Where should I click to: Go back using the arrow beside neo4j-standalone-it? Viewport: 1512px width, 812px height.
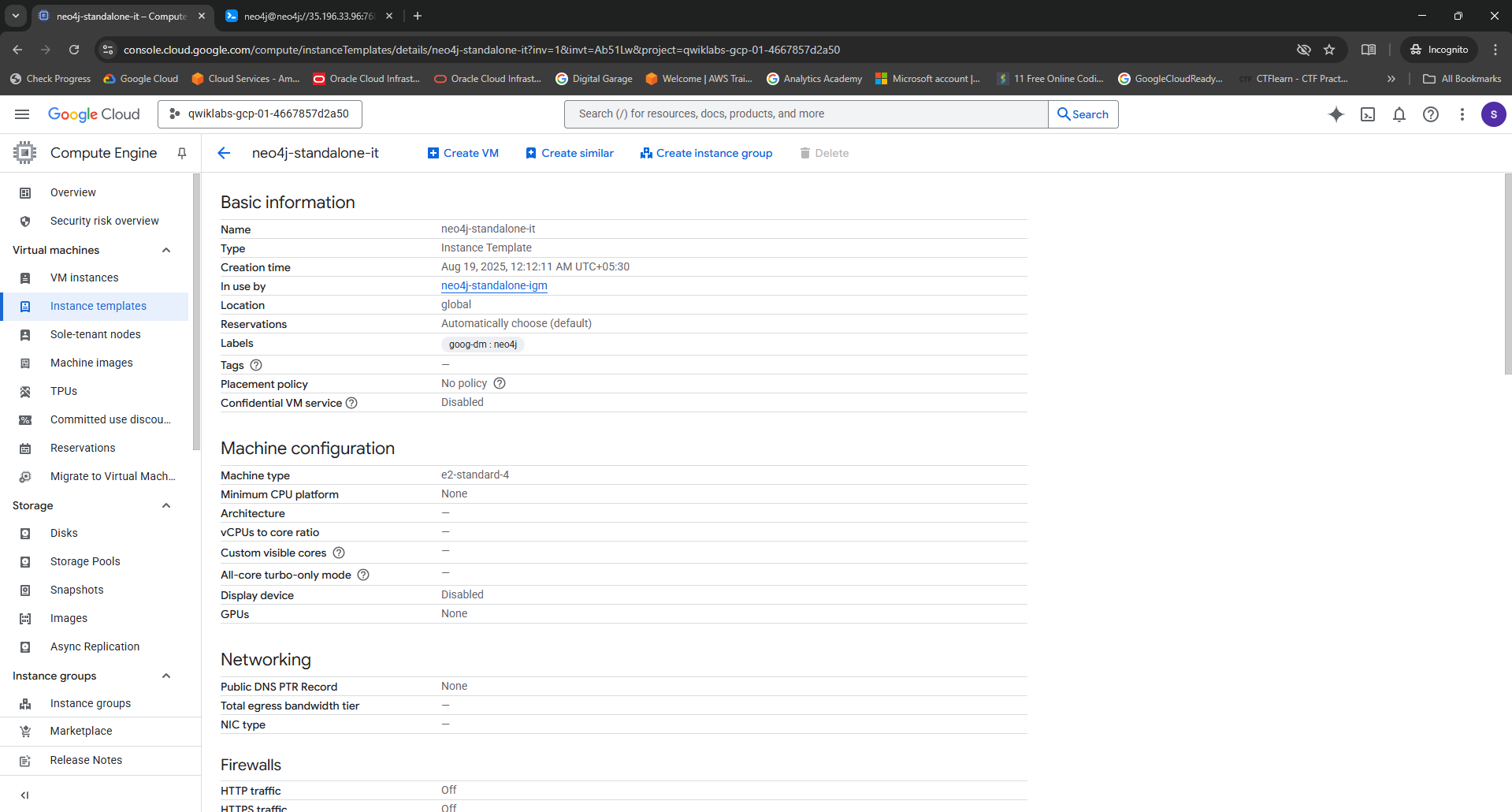[x=224, y=153]
